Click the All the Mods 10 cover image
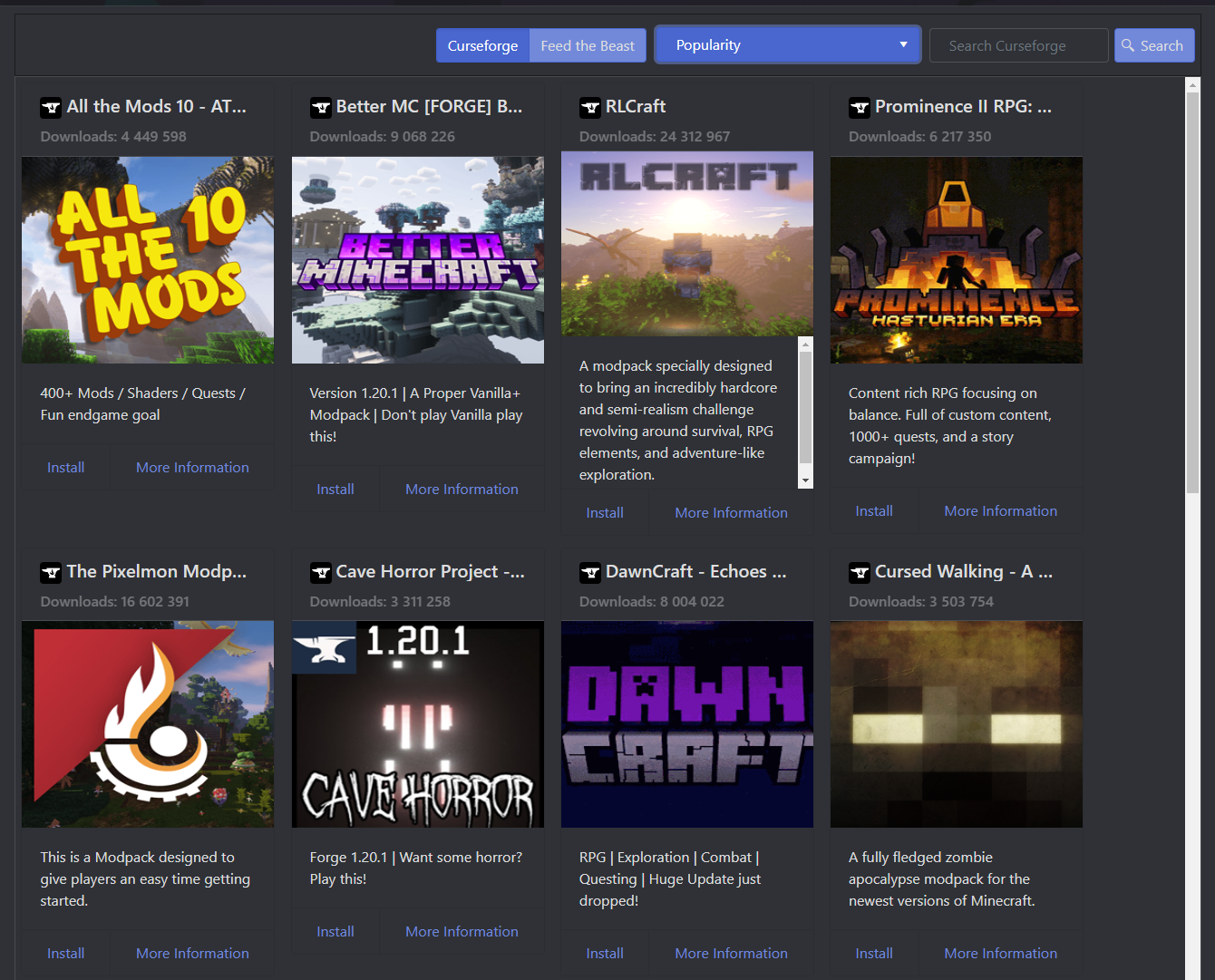The image size is (1215, 980). [x=148, y=260]
